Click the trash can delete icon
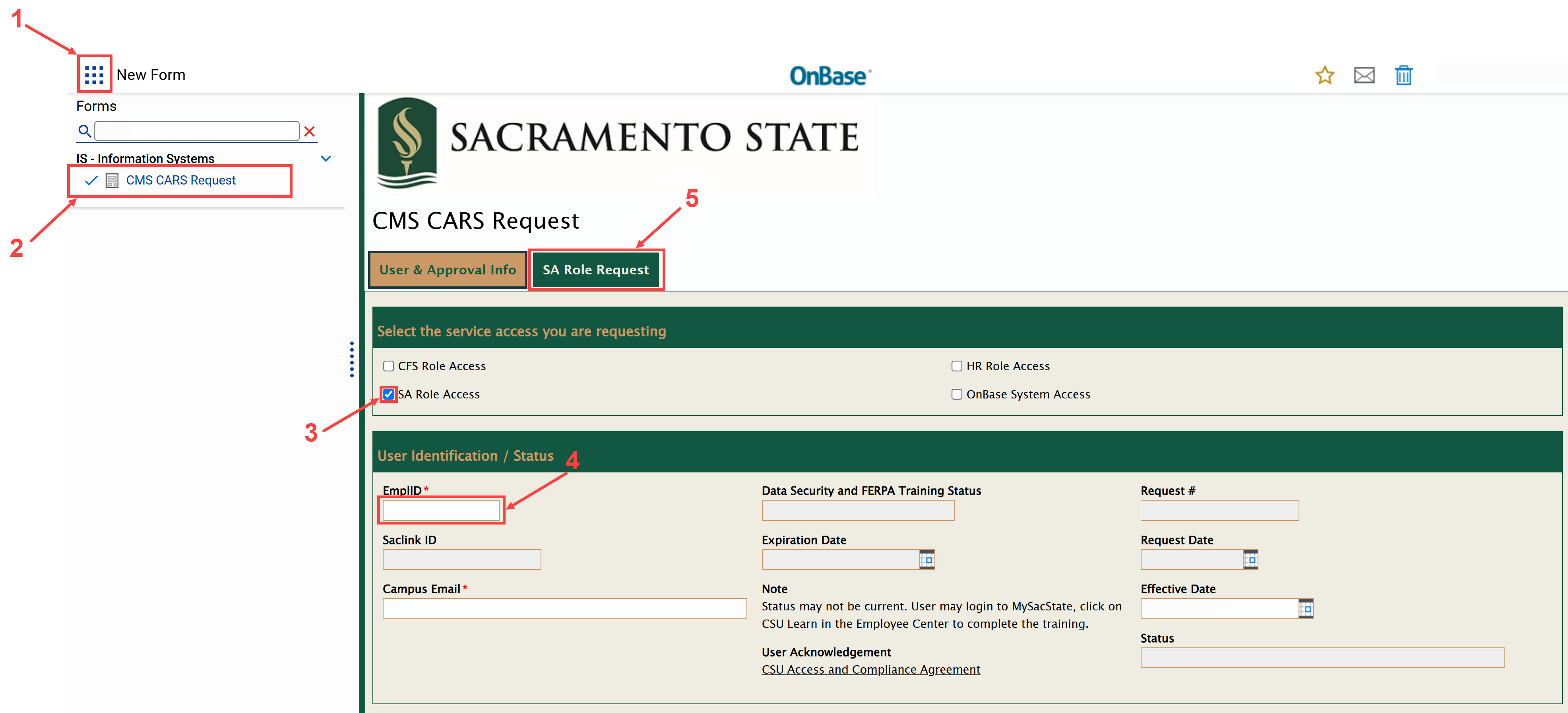The width and height of the screenshot is (1568, 713). click(x=1404, y=75)
